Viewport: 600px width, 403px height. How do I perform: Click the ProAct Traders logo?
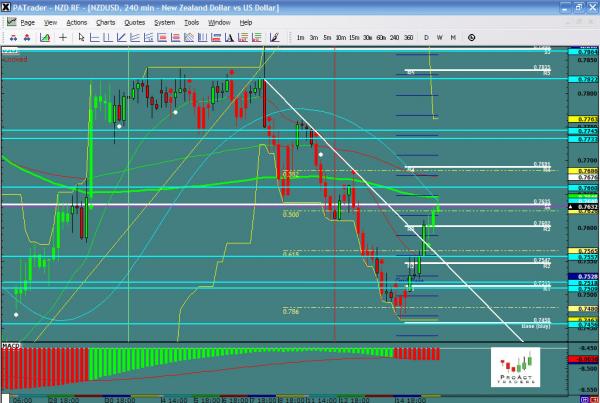click(514, 368)
